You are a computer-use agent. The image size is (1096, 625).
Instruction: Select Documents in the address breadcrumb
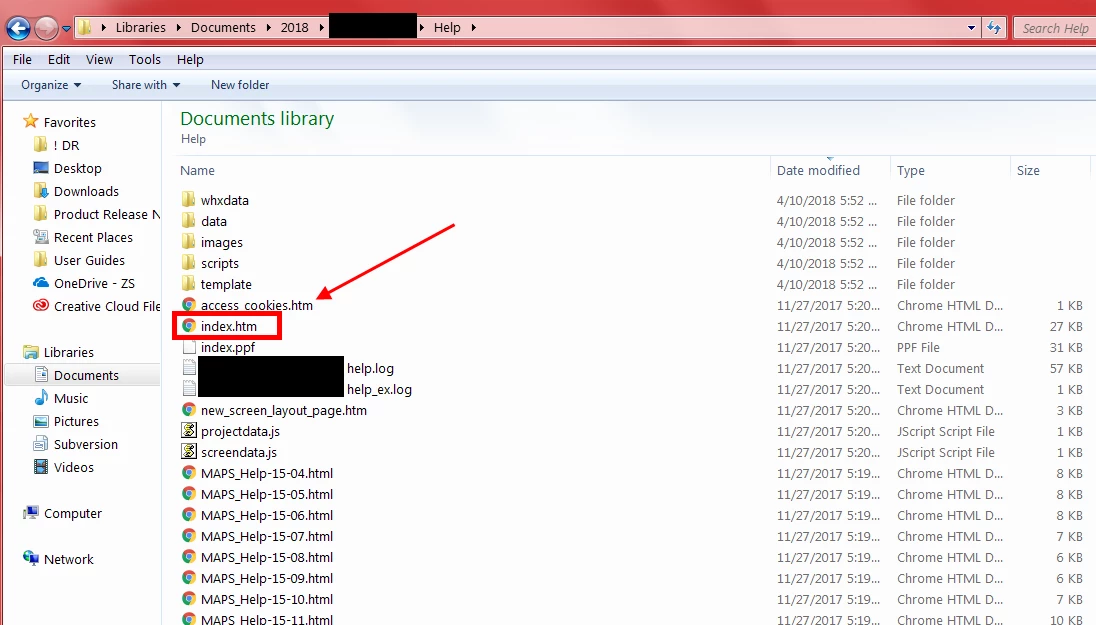click(223, 27)
